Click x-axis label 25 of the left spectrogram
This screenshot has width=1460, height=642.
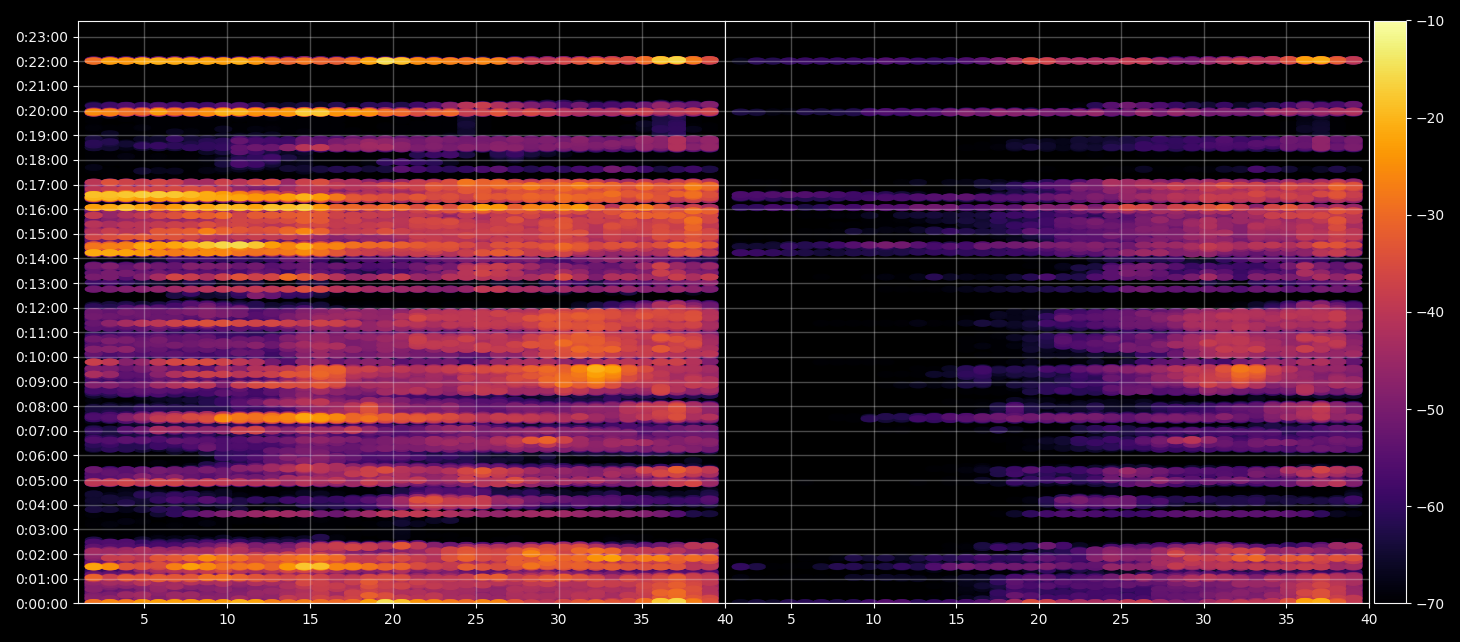pyautogui.click(x=476, y=619)
